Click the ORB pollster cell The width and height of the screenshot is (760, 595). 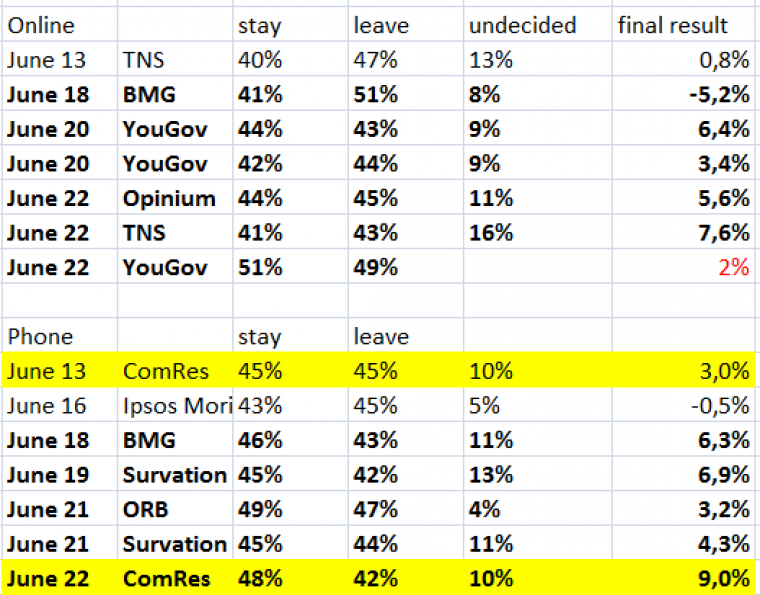click(175, 509)
